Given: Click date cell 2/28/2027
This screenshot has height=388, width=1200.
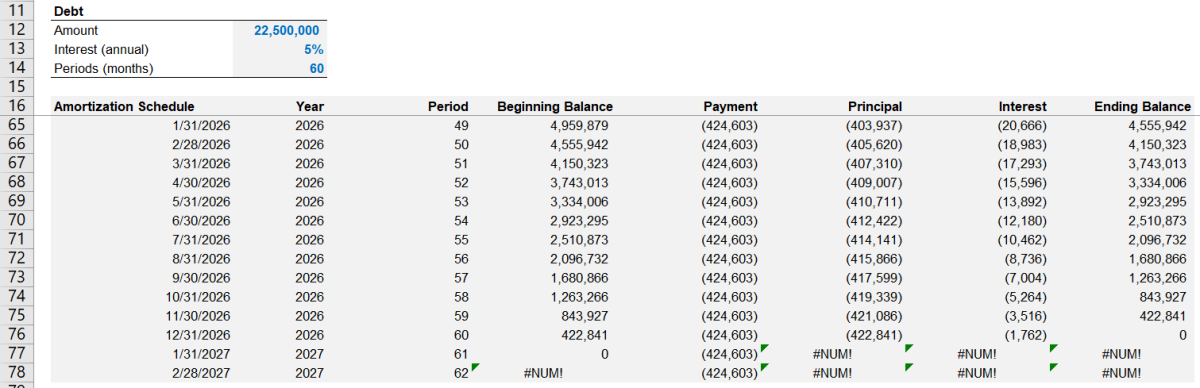Looking at the screenshot, I should click(x=201, y=372).
